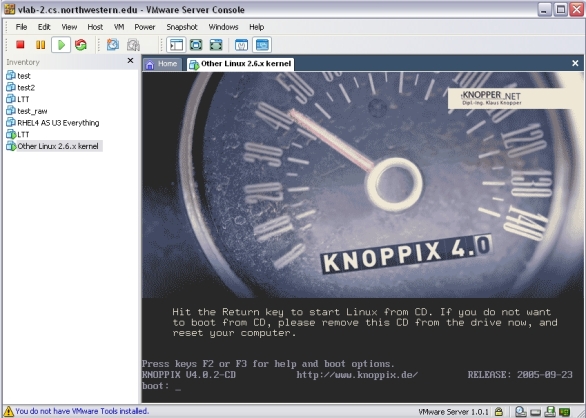Click the floppy drive device status icon
This screenshot has width=586, height=418.
pos(550,412)
